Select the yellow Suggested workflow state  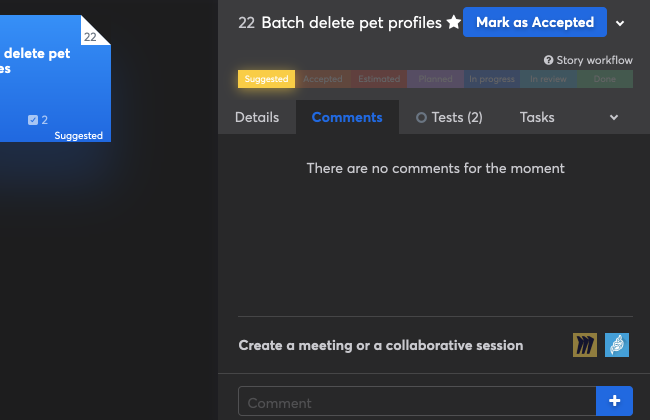(x=266, y=79)
